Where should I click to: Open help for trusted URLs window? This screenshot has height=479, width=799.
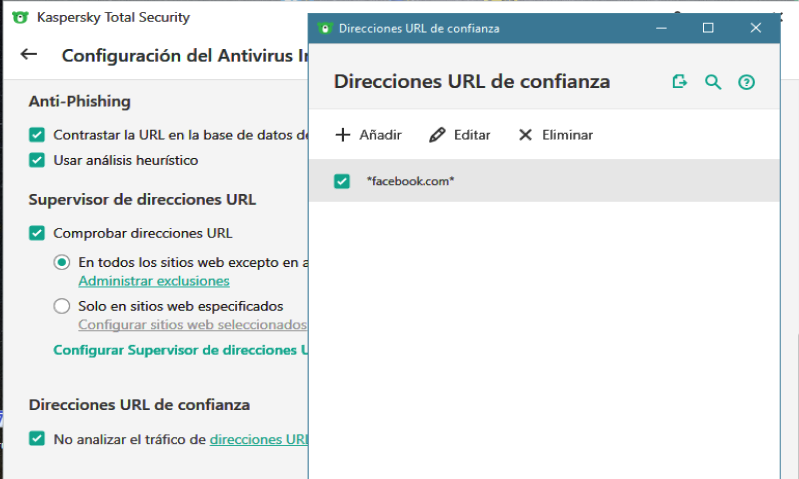[747, 82]
